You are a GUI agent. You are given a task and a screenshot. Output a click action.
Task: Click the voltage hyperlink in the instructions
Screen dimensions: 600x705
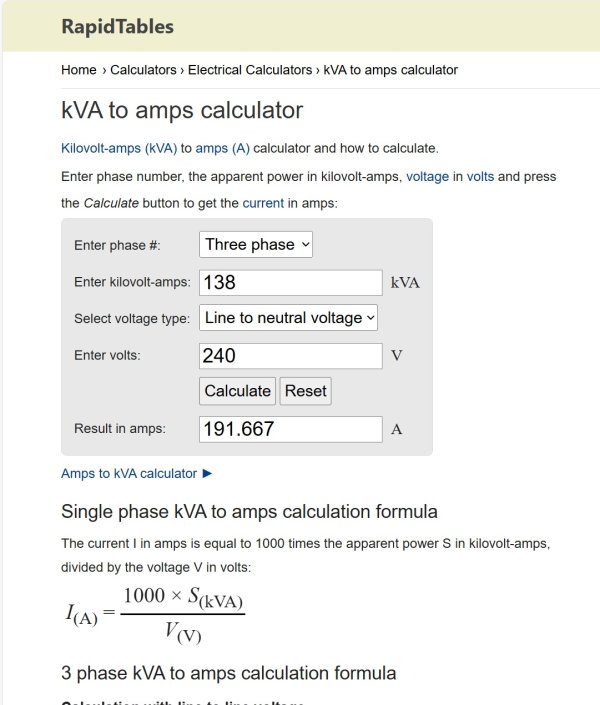point(427,176)
